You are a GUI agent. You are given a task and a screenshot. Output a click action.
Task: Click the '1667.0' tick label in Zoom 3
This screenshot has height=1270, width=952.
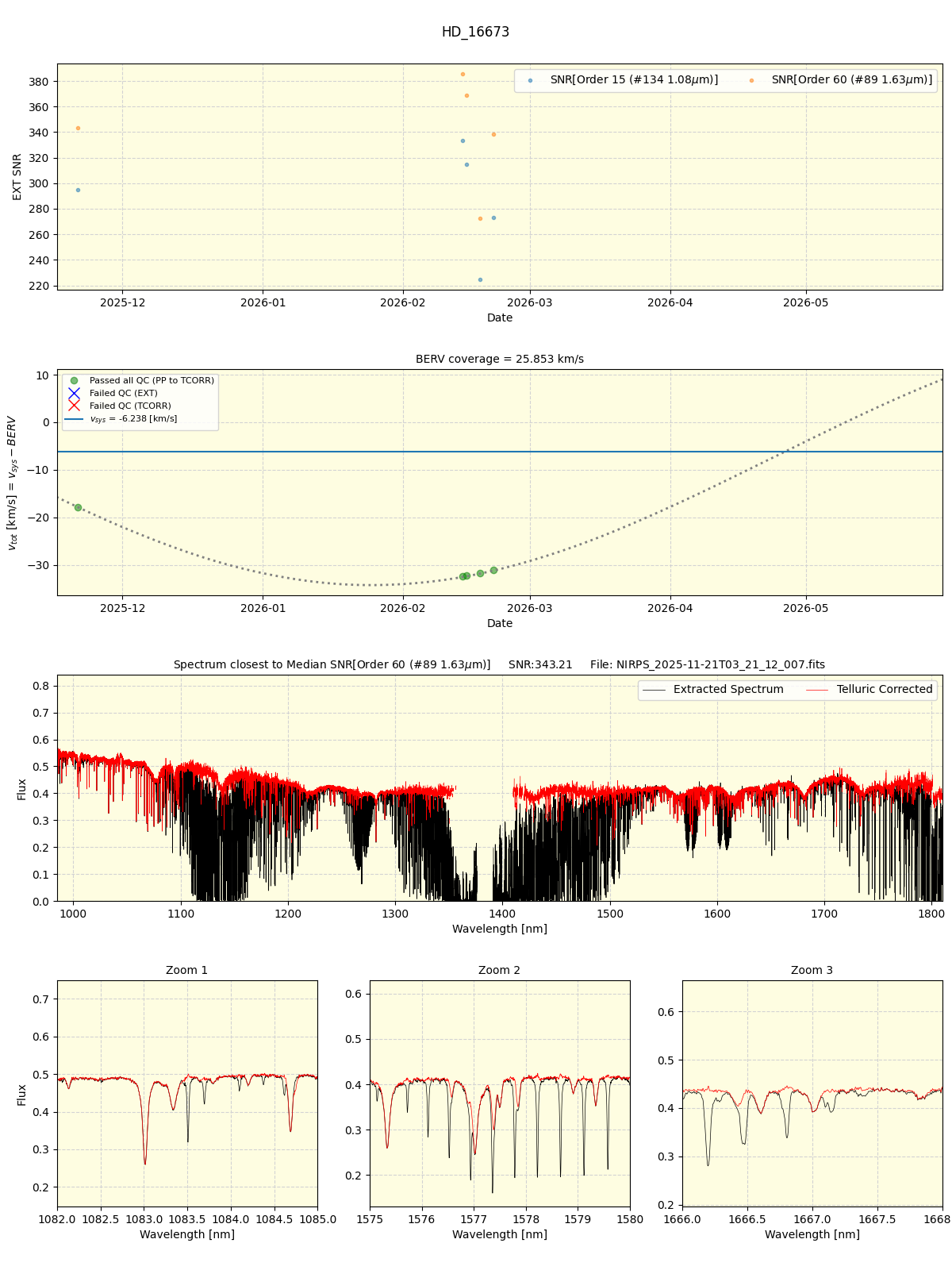[812, 1219]
